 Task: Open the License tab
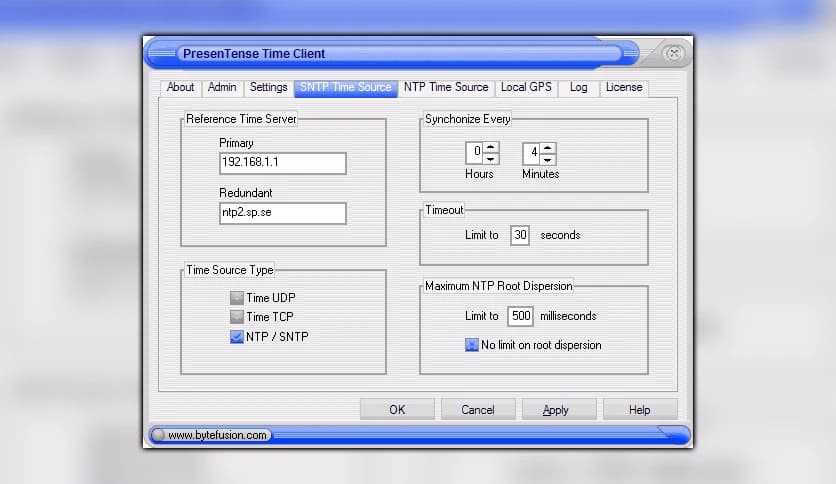pyautogui.click(x=624, y=87)
